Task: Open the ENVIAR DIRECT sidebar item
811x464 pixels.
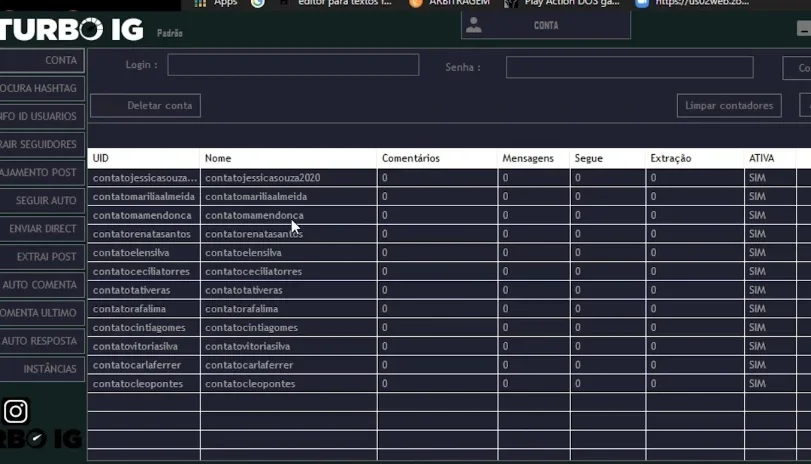Action: (41, 229)
